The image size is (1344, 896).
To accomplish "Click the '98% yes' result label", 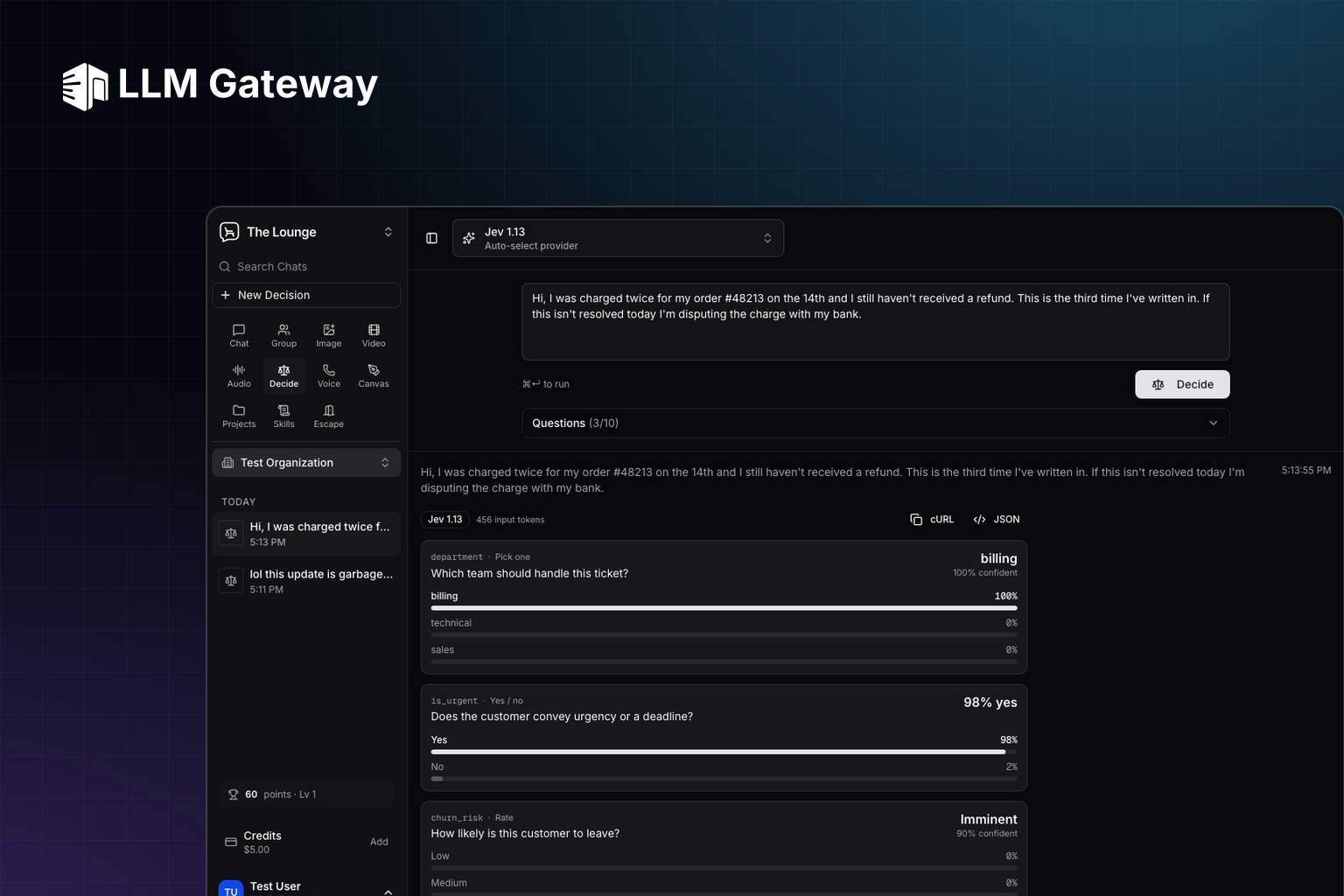I will pos(990,703).
